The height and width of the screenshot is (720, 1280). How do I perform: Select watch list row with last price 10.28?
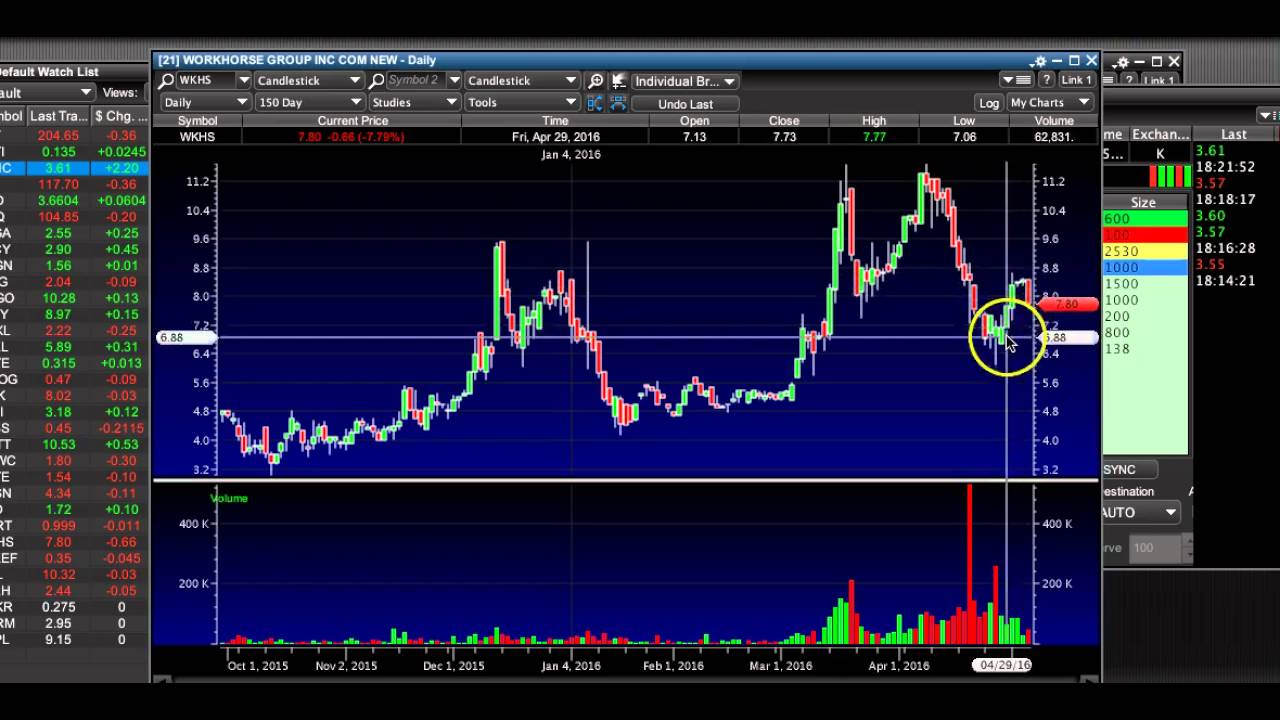(x=74, y=298)
